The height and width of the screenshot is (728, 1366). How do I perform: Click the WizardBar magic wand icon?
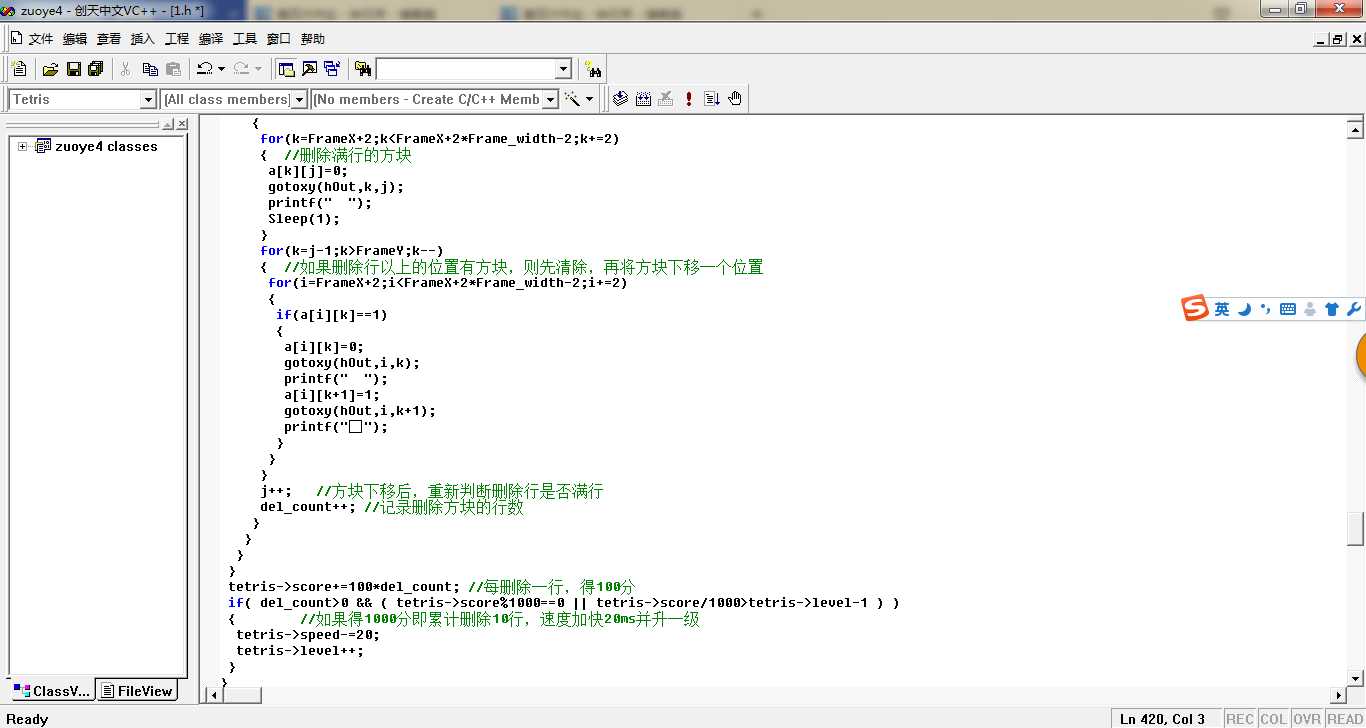573,99
